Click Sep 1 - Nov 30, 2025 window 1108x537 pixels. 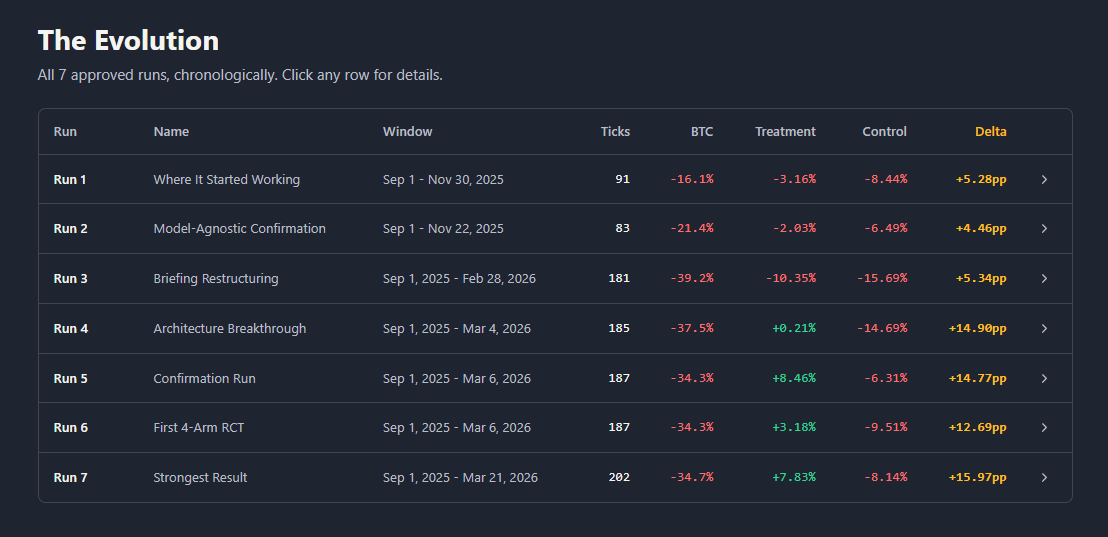pyautogui.click(x=443, y=179)
